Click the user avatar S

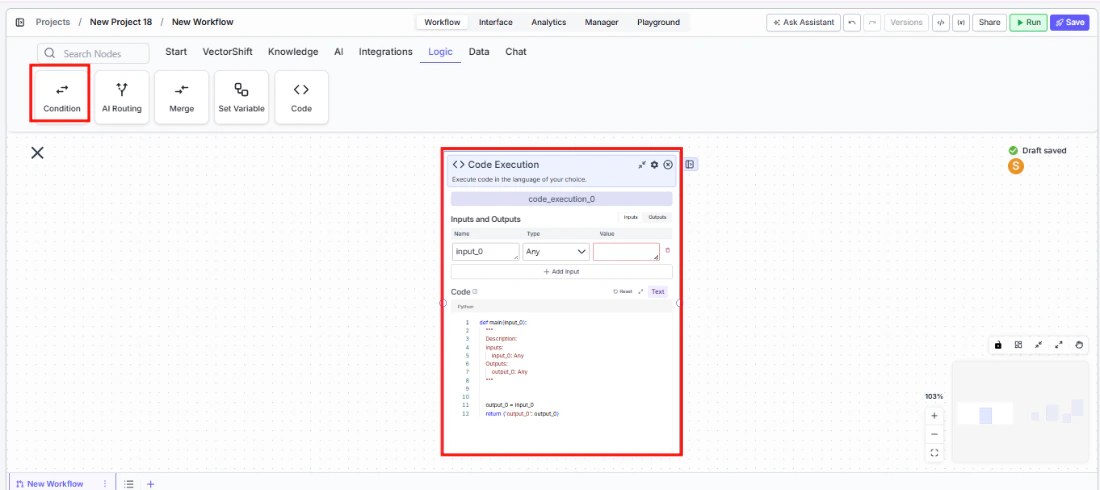tap(1015, 166)
